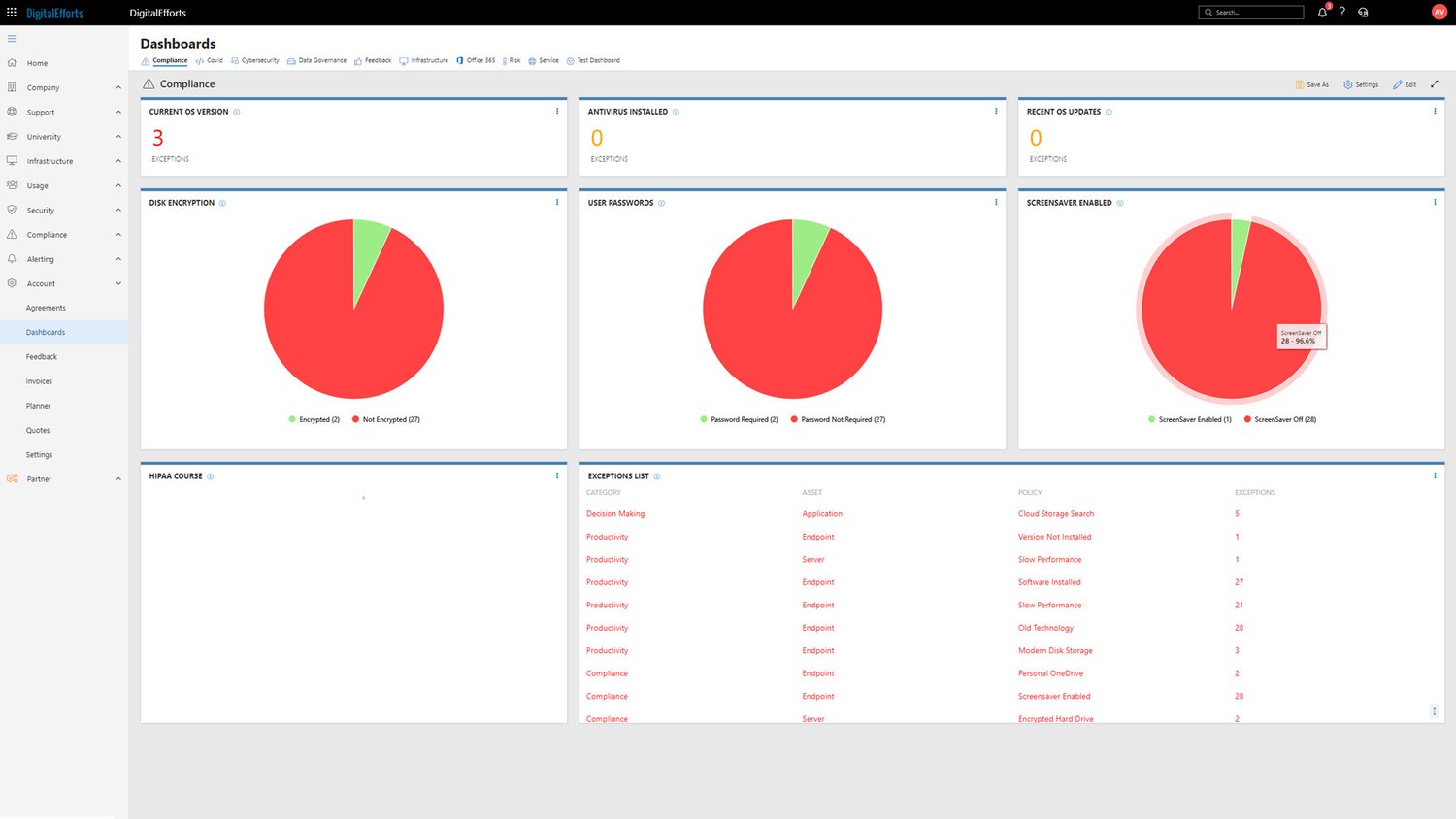This screenshot has height=819, width=1456.
Task: Open the Cloud Storage Search exception link
Action: 1055,513
